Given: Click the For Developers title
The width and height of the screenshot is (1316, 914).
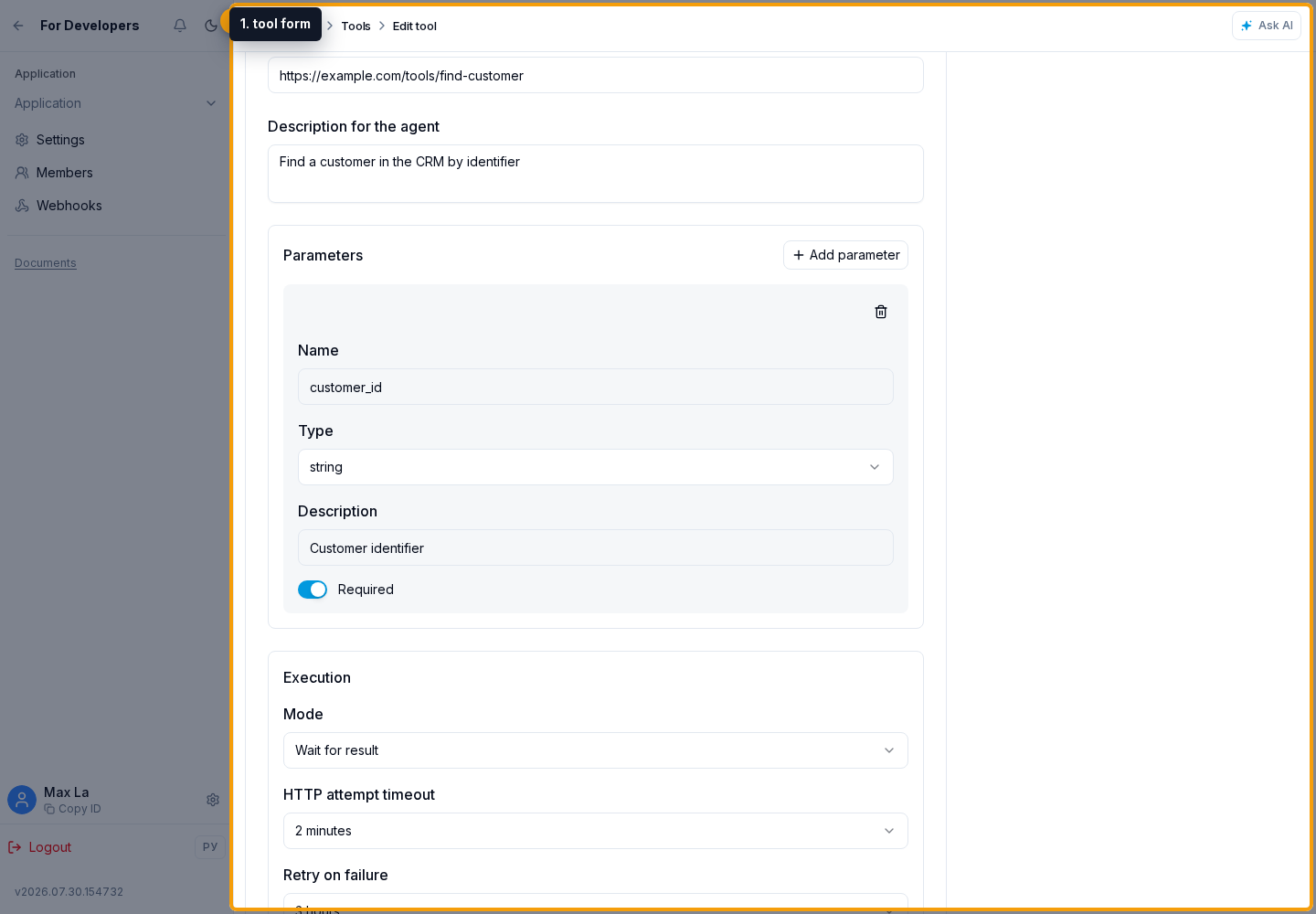Looking at the screenshot, I should point(90,26).
